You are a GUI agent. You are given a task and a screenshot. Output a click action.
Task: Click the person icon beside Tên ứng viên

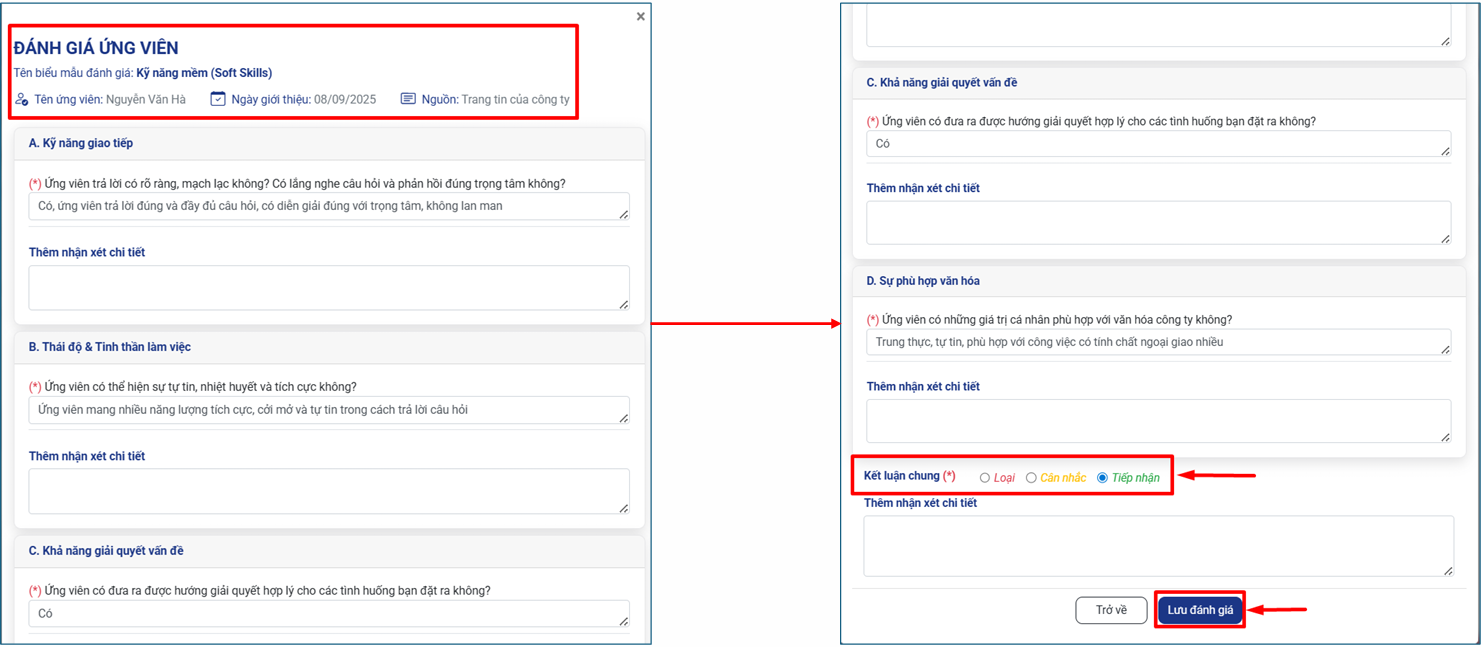point(22,99)
